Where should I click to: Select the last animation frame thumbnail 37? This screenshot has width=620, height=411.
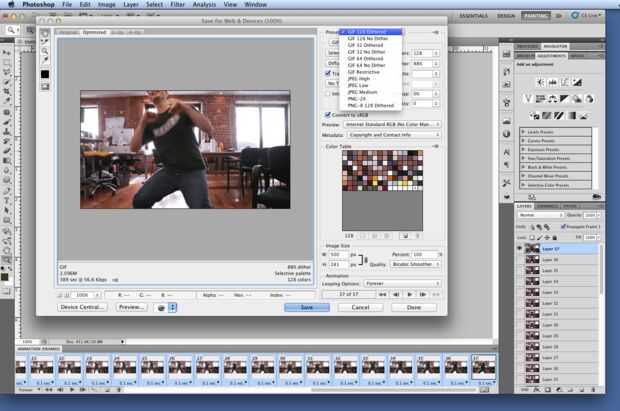click(484, 369)
